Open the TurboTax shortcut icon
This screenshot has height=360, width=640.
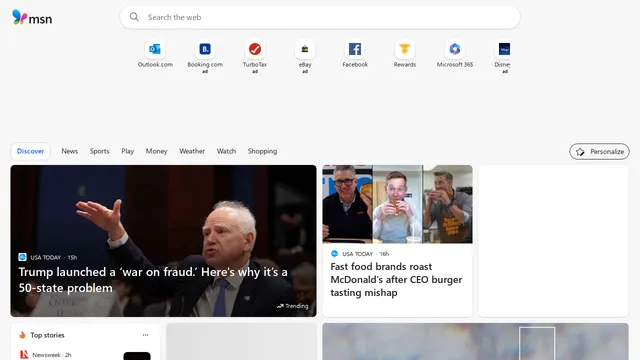point(255,49)
